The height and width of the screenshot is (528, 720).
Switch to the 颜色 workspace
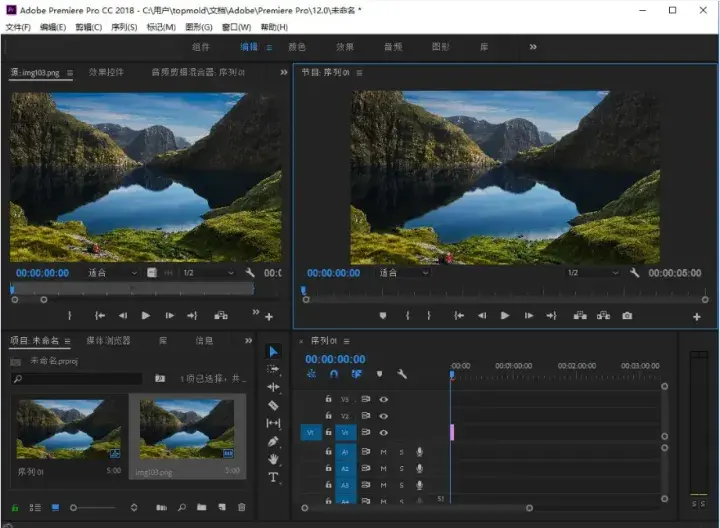297,47
